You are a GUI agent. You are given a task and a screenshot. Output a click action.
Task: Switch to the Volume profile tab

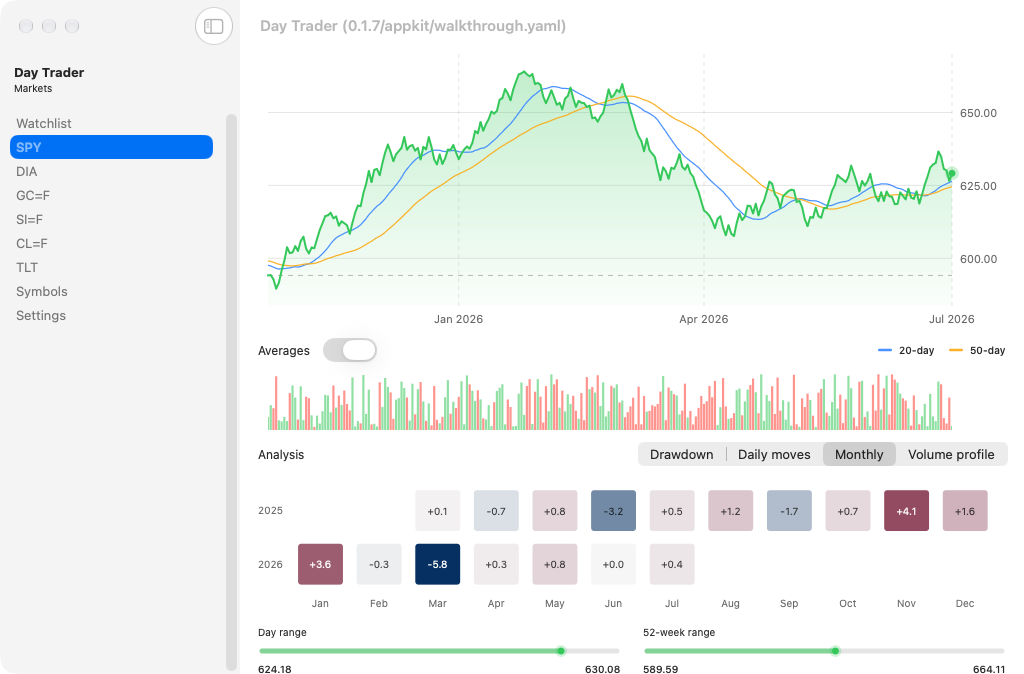point(951,455)
